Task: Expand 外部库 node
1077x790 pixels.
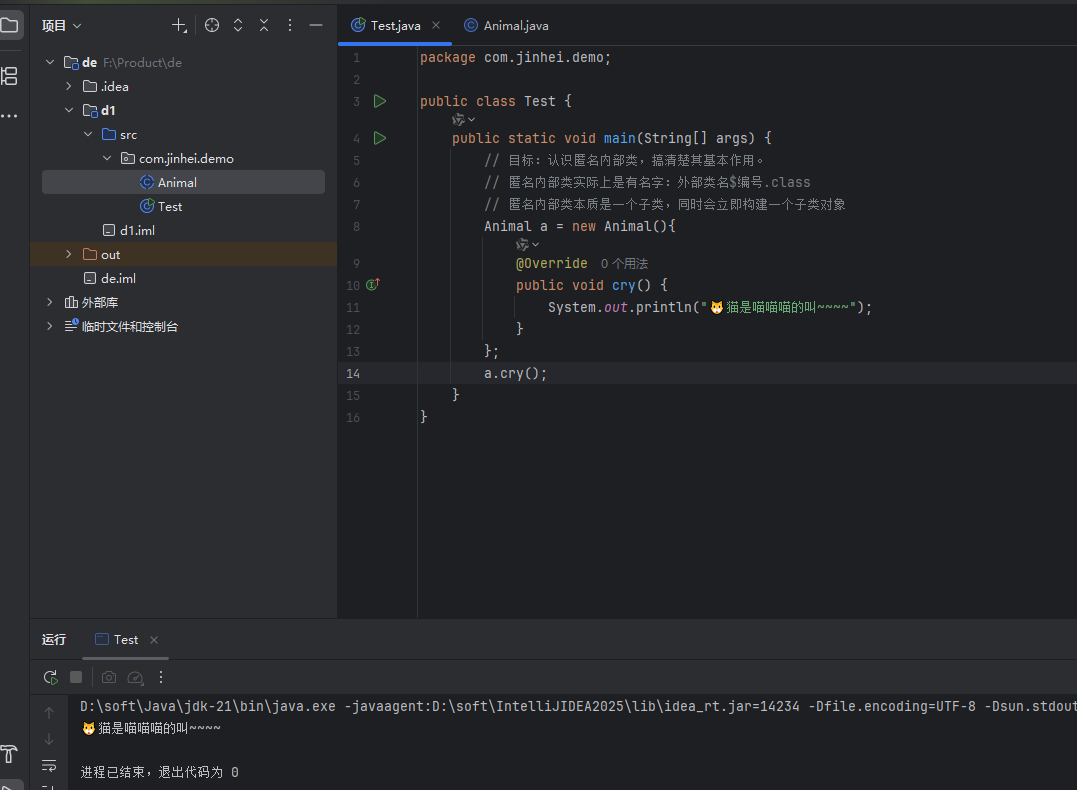Action: (50, 302)
